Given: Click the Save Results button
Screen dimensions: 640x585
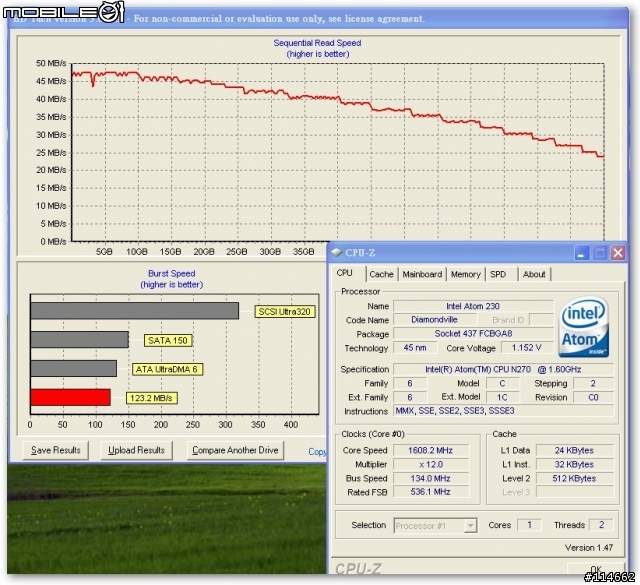Looking at the screenshot, I should coord(56,450).
